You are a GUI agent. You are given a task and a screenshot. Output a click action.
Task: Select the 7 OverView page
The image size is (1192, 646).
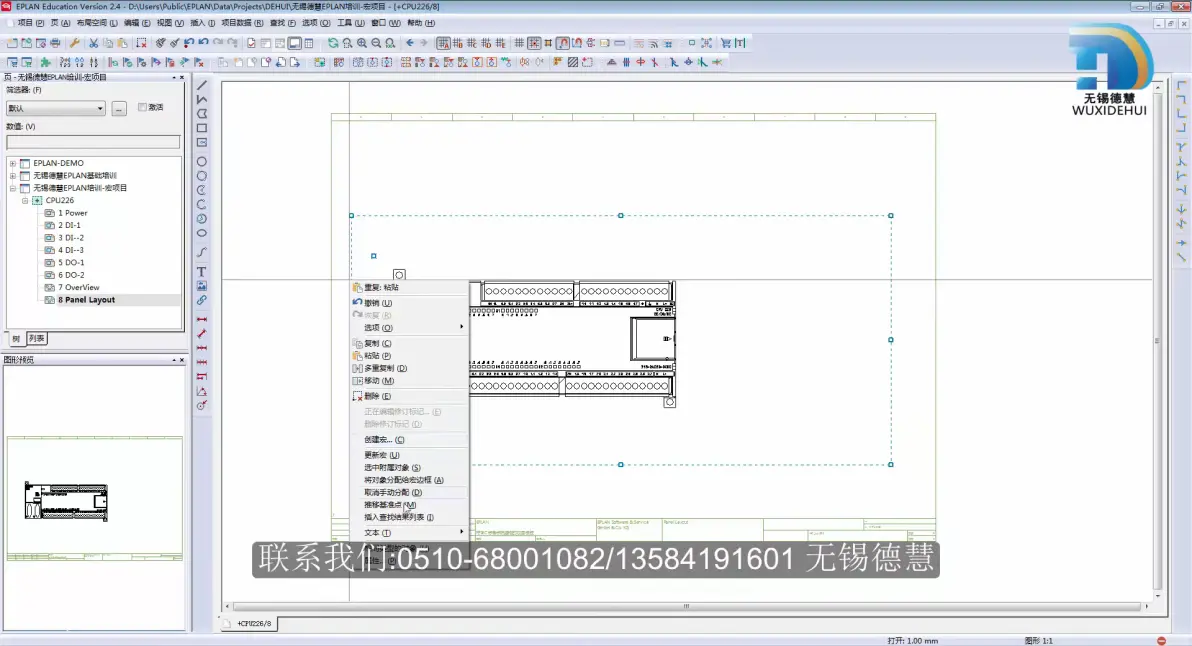78,288
